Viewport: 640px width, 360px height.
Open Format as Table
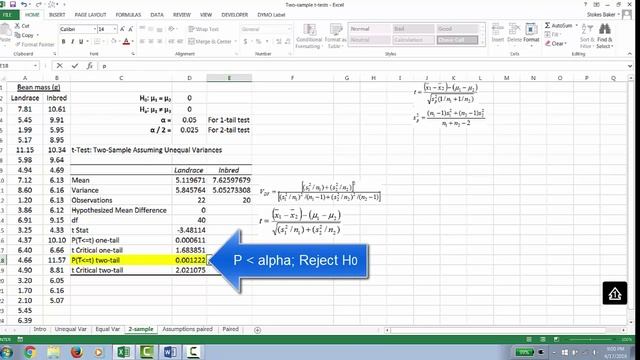[335, 36]
